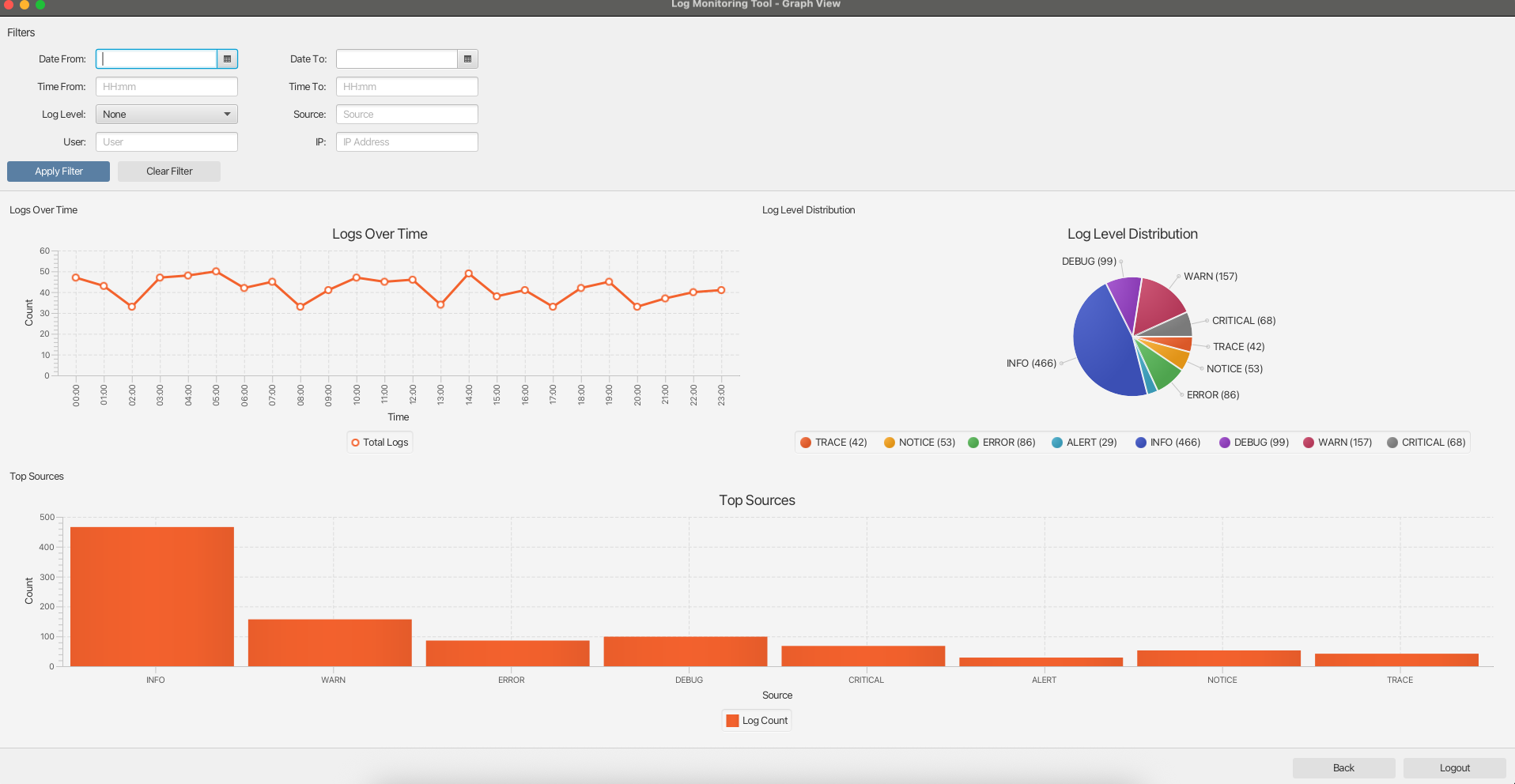This screenshot has width=1515, height=784.
Task: Click the IP Address input field
Action: (406, 141)
